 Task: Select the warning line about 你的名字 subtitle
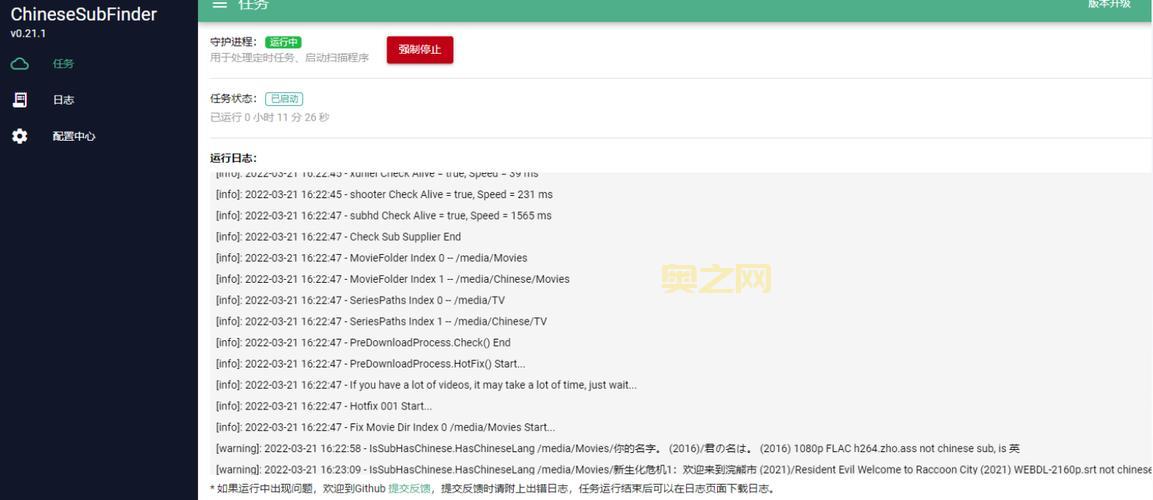[x=618, y=449]
